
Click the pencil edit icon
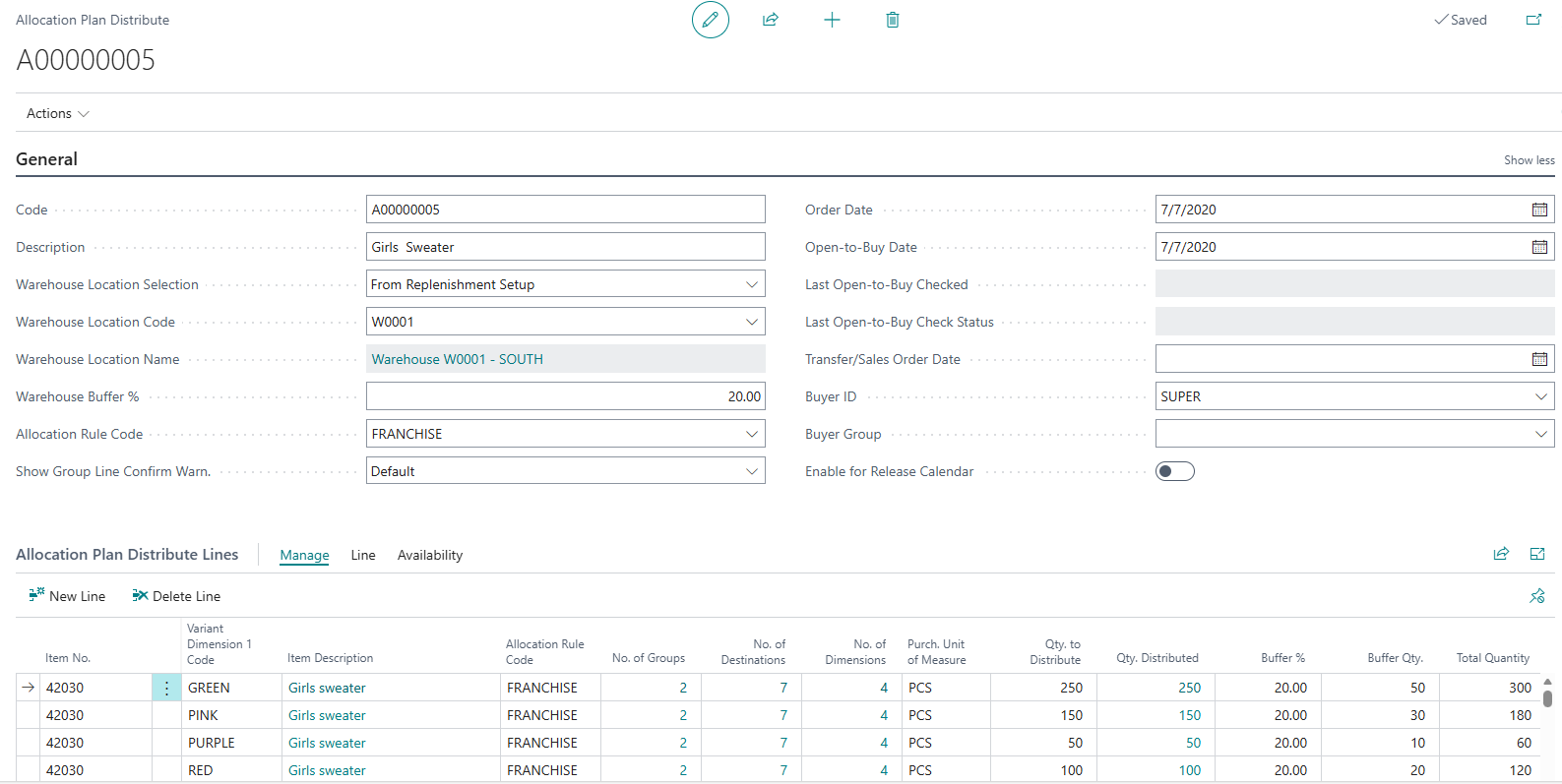click(710, 20)
